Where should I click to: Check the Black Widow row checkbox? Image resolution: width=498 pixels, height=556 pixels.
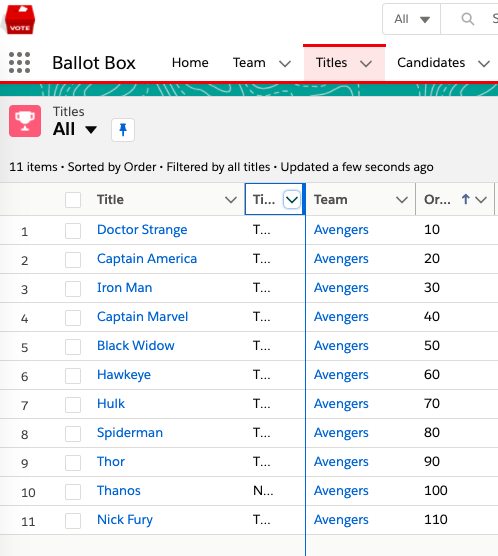pyautogui.click(x=73, y=346)
